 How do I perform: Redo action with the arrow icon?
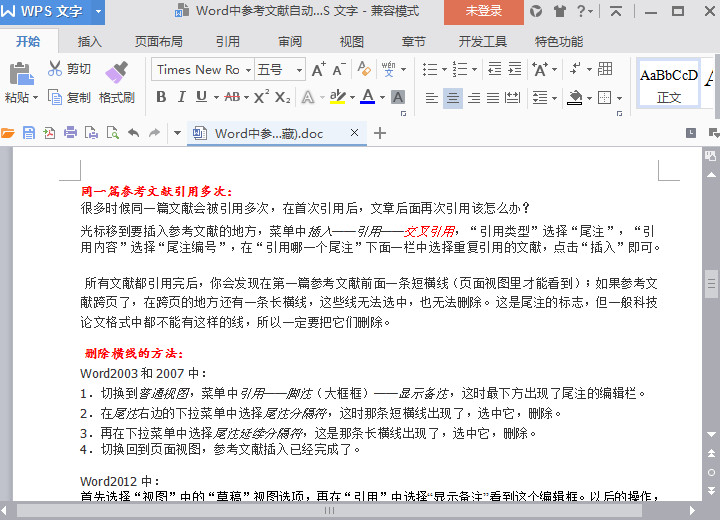[x=154, y=133]
